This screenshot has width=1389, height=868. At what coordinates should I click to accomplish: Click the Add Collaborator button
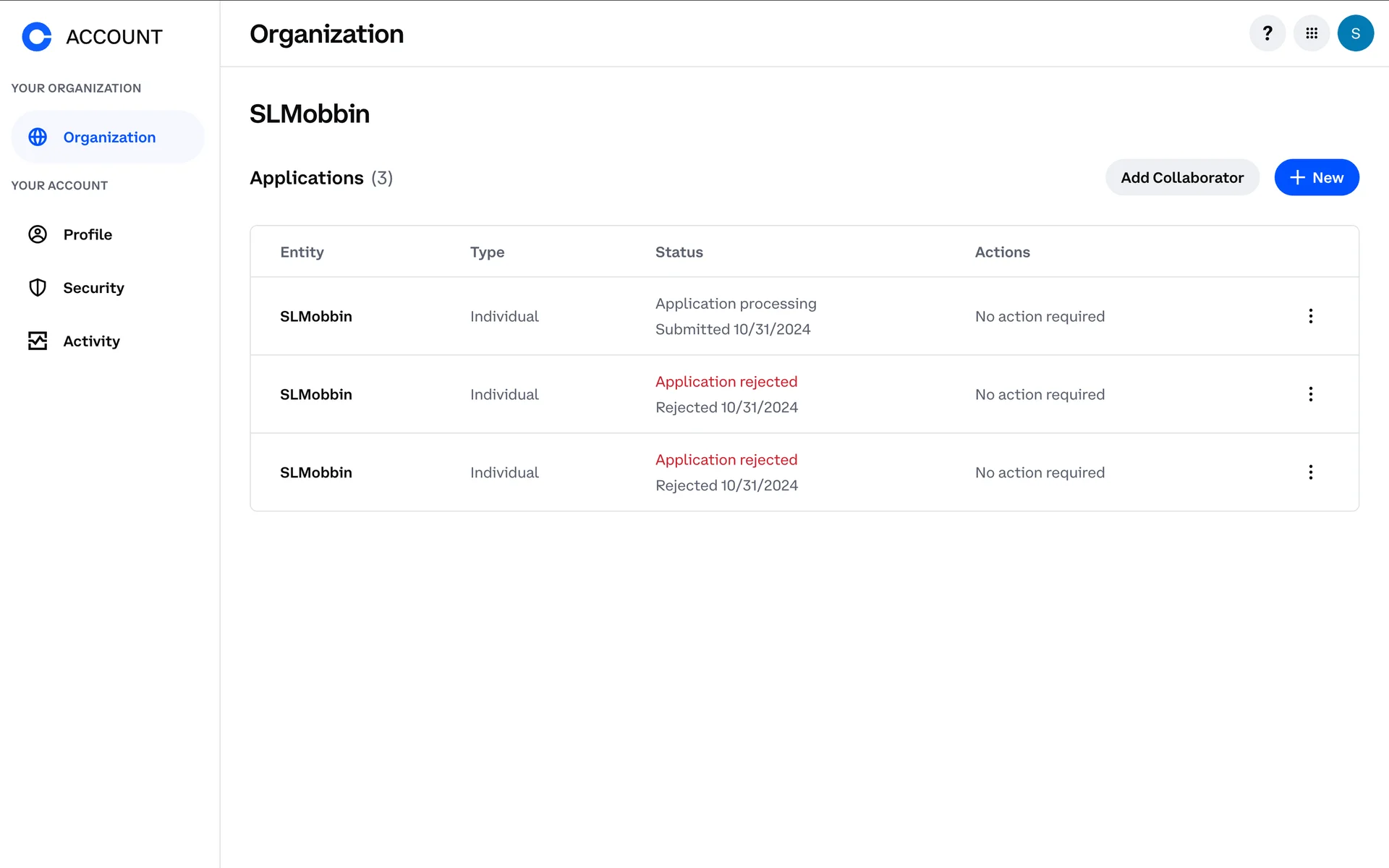(1181, 177)
